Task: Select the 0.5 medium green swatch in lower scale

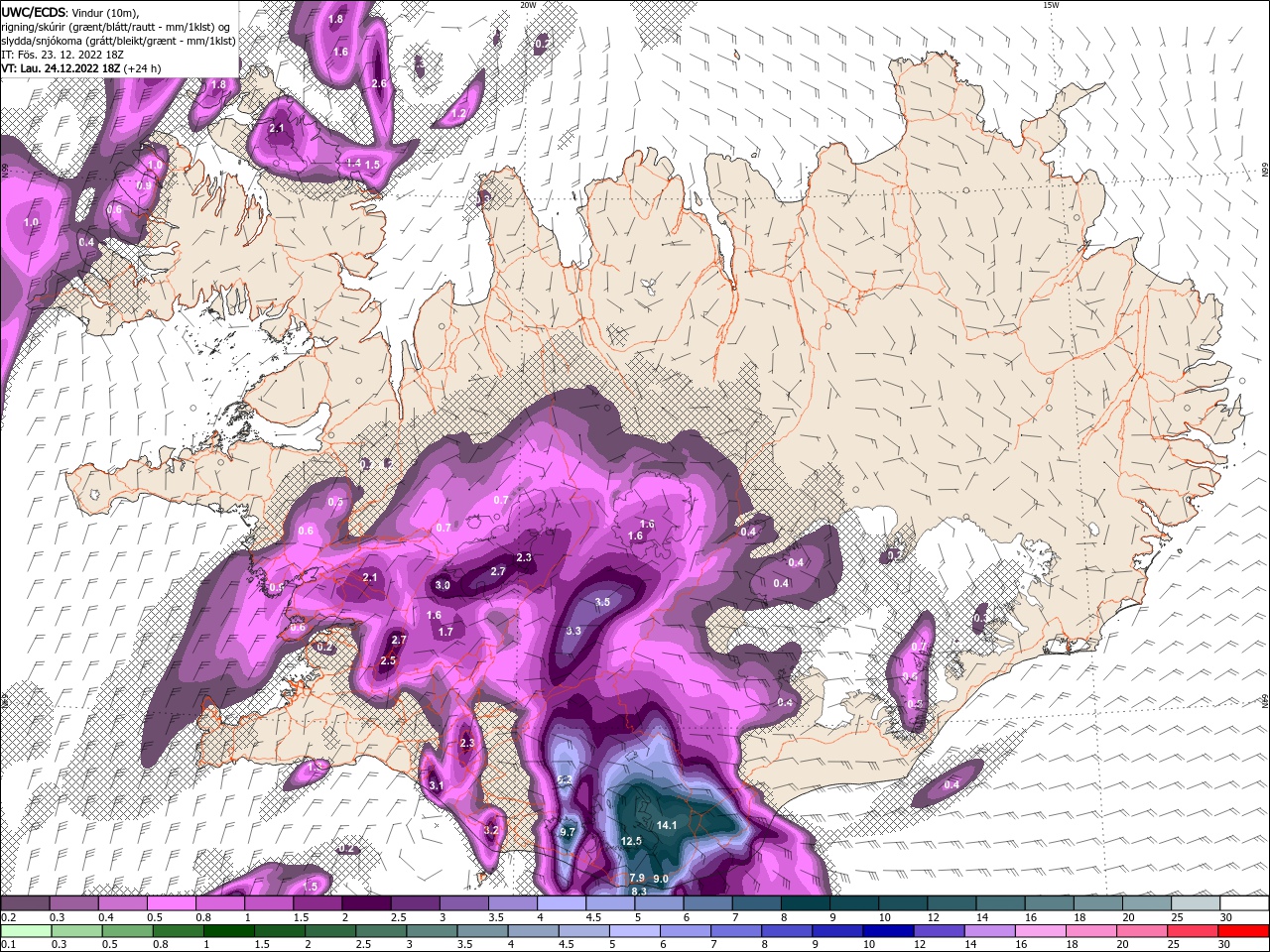Action: click(x=128, y=931)
